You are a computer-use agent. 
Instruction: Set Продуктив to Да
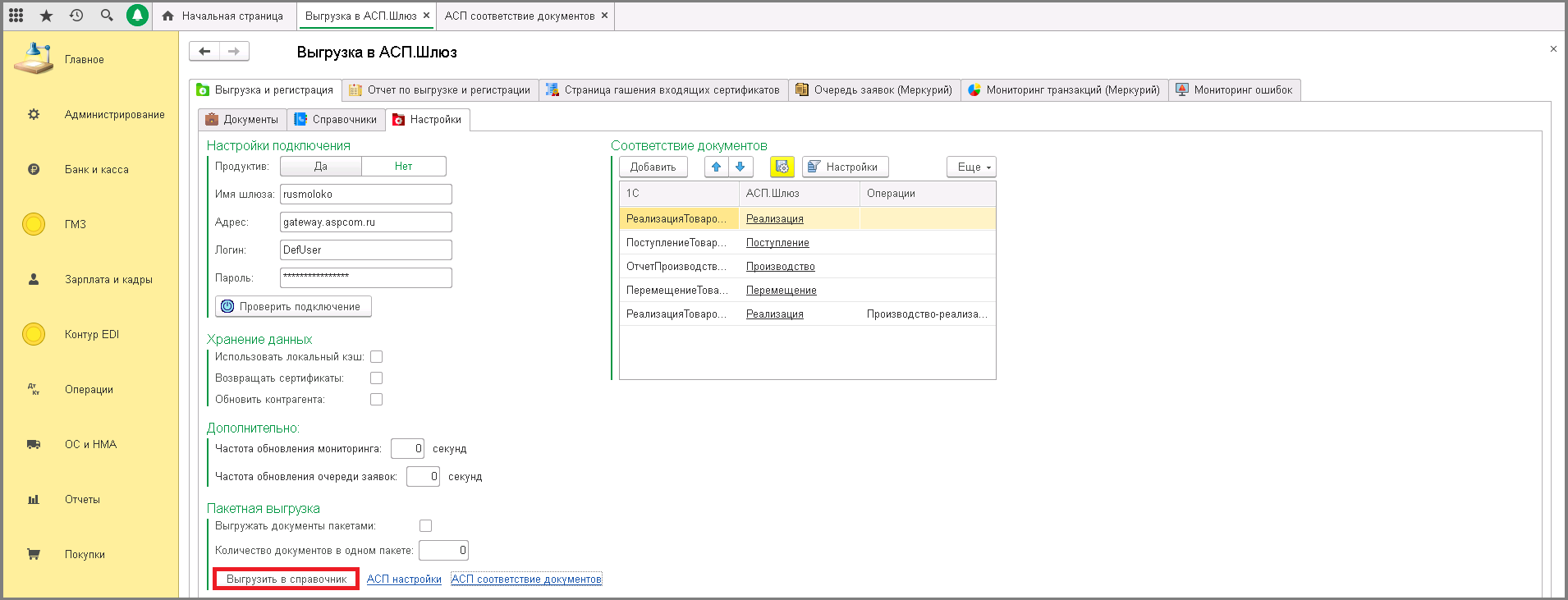click(321, 167)
